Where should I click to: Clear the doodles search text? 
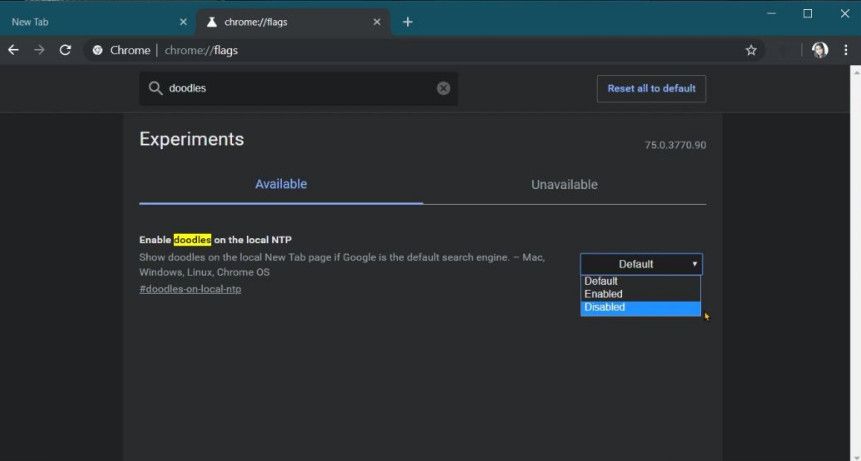click(x=443, y=88)
